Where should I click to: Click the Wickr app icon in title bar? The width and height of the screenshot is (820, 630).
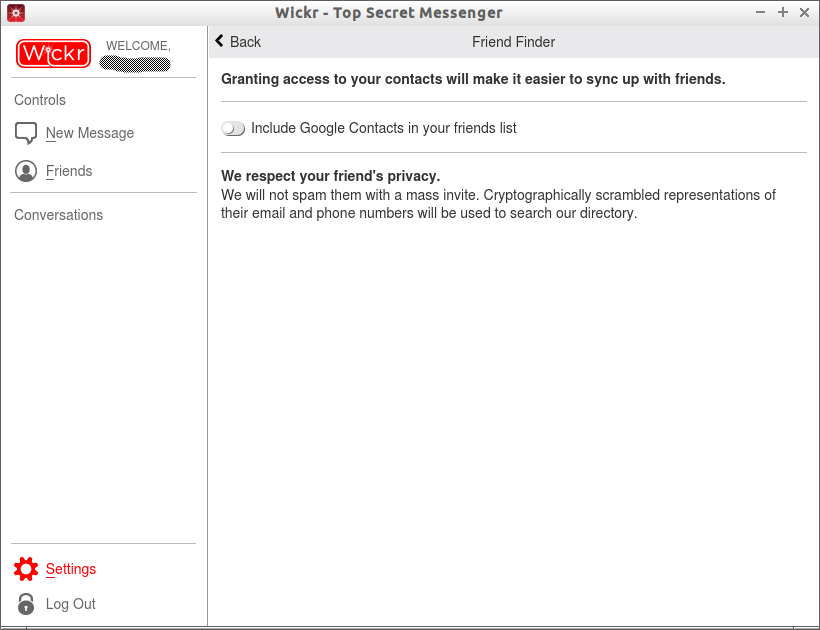tap(16, 13)
